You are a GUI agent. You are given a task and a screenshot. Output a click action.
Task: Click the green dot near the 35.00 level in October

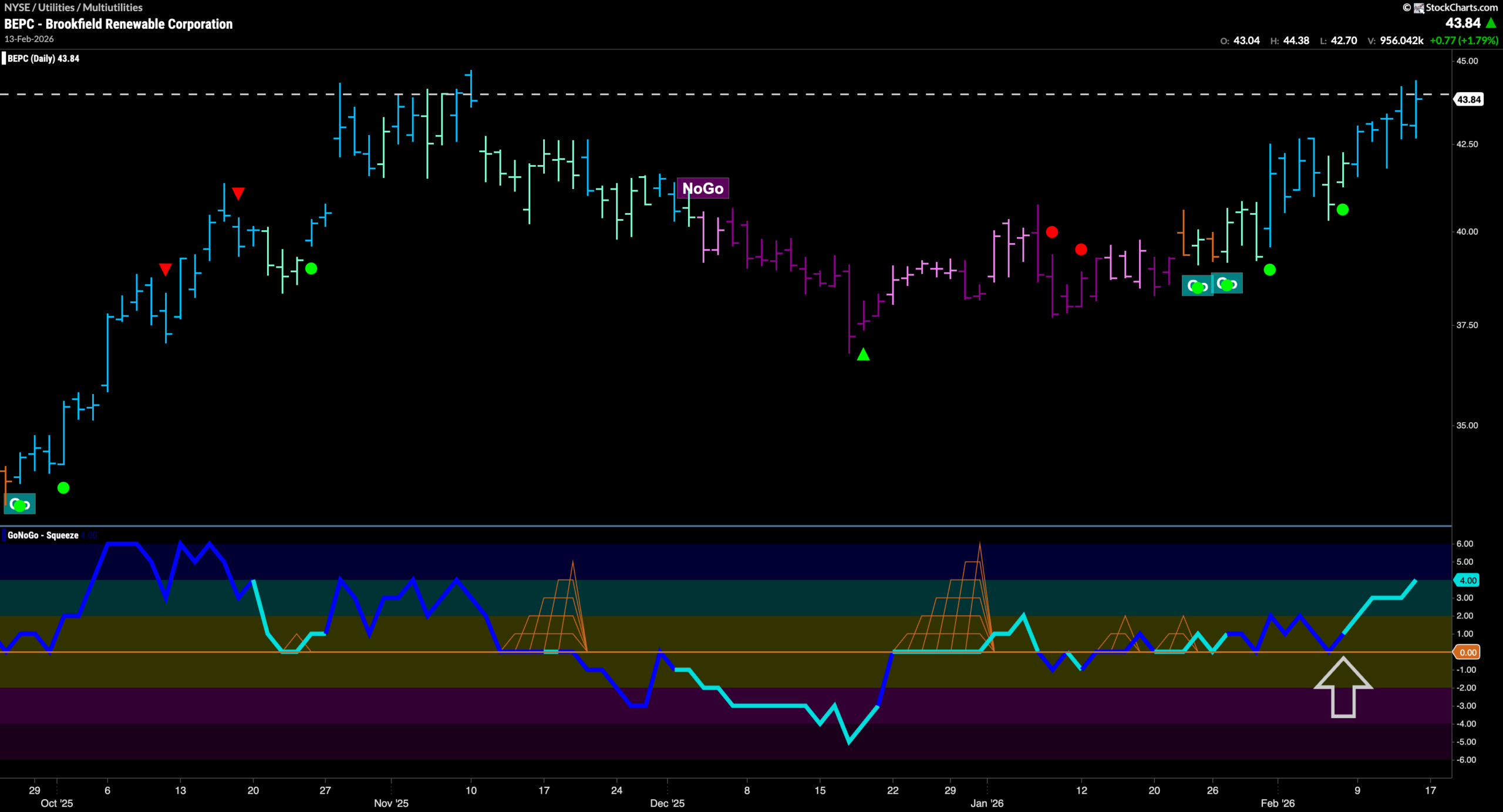click(x=63, y=487)
